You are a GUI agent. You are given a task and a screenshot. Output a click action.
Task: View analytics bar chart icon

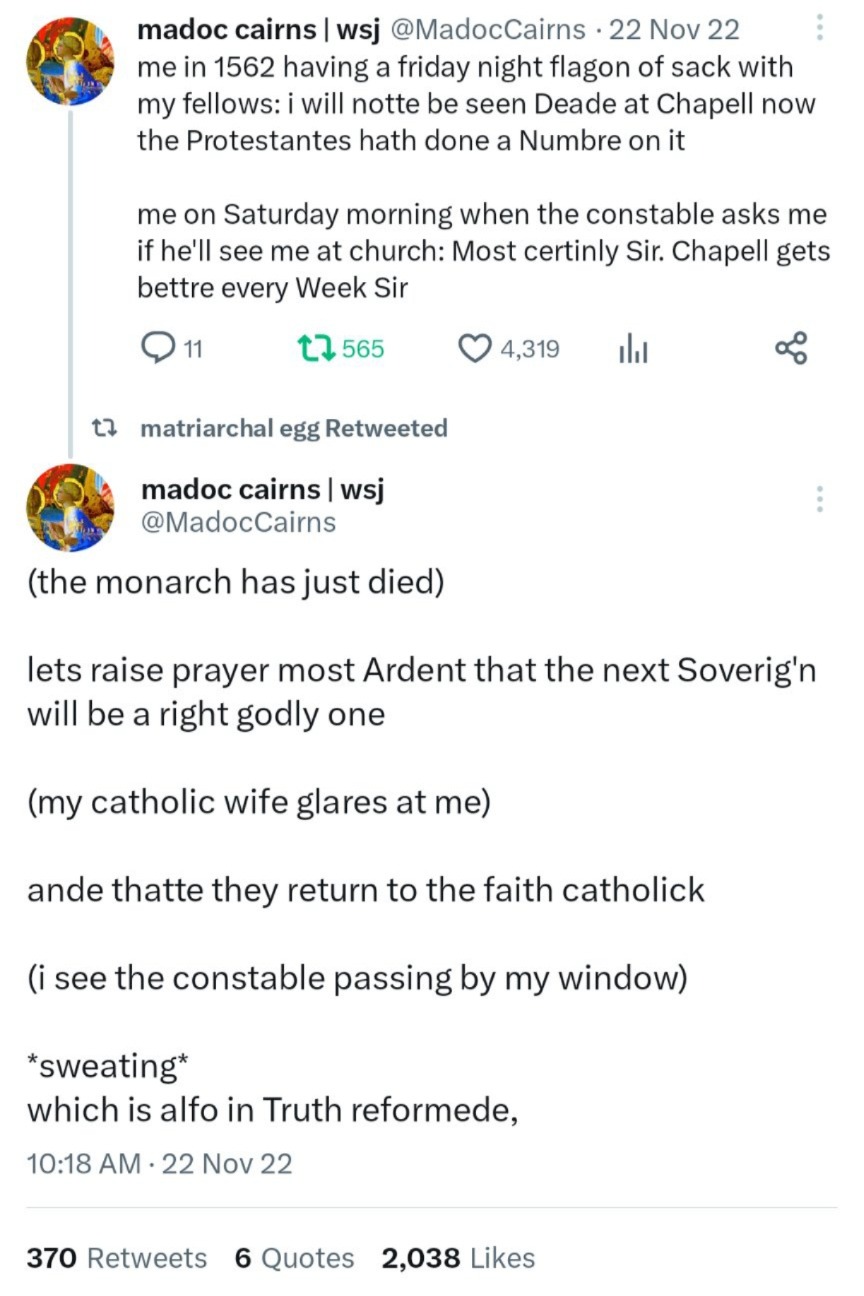point(633,349)
